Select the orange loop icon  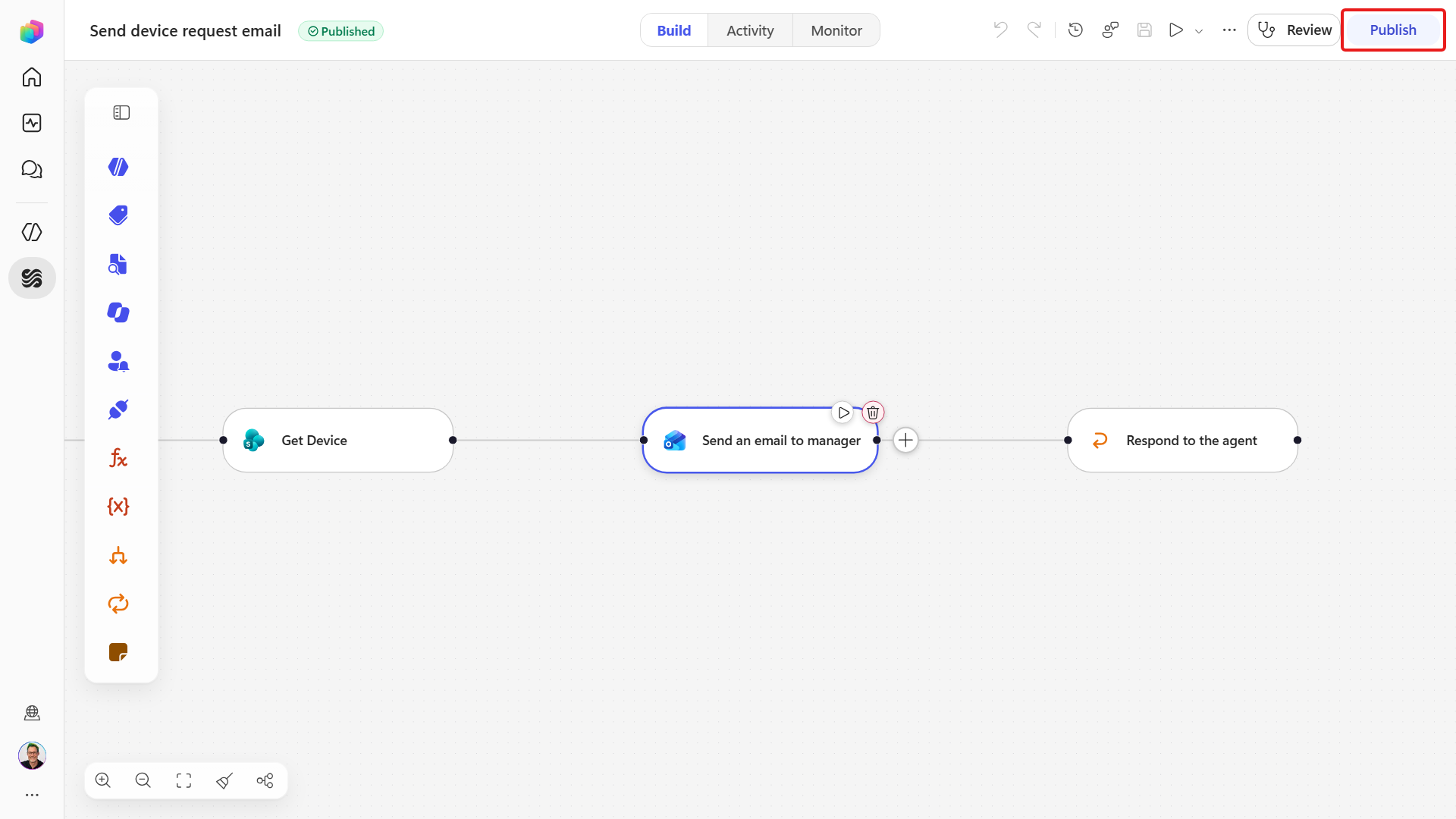coord(118,604)
